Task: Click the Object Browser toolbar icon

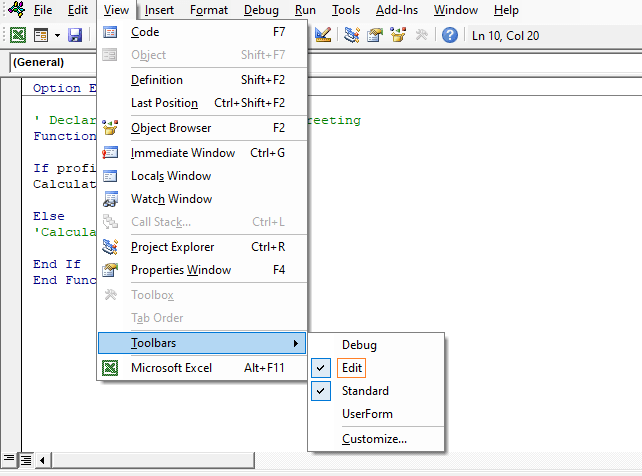Action: click(398, 35)
